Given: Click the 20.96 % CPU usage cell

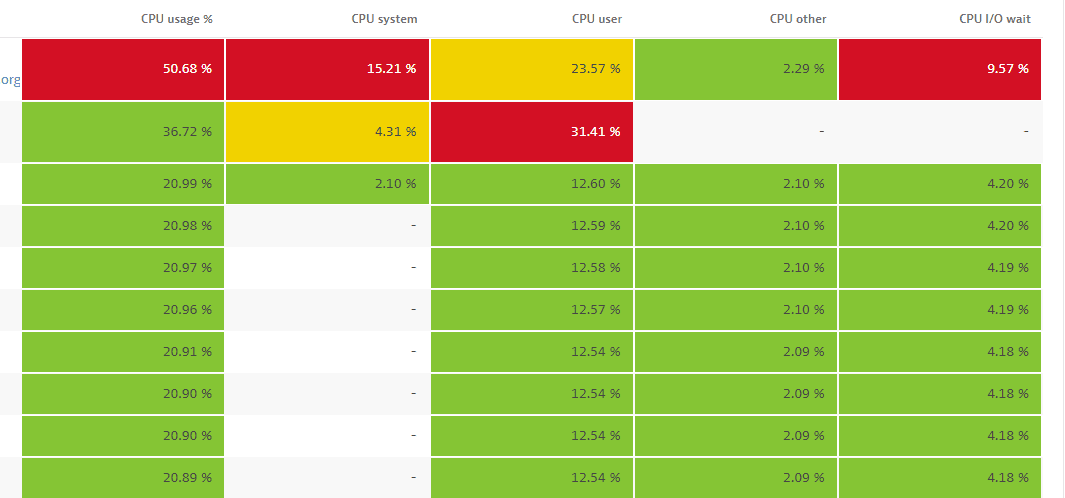Looking at the screenshot, I should coord(123,309).
